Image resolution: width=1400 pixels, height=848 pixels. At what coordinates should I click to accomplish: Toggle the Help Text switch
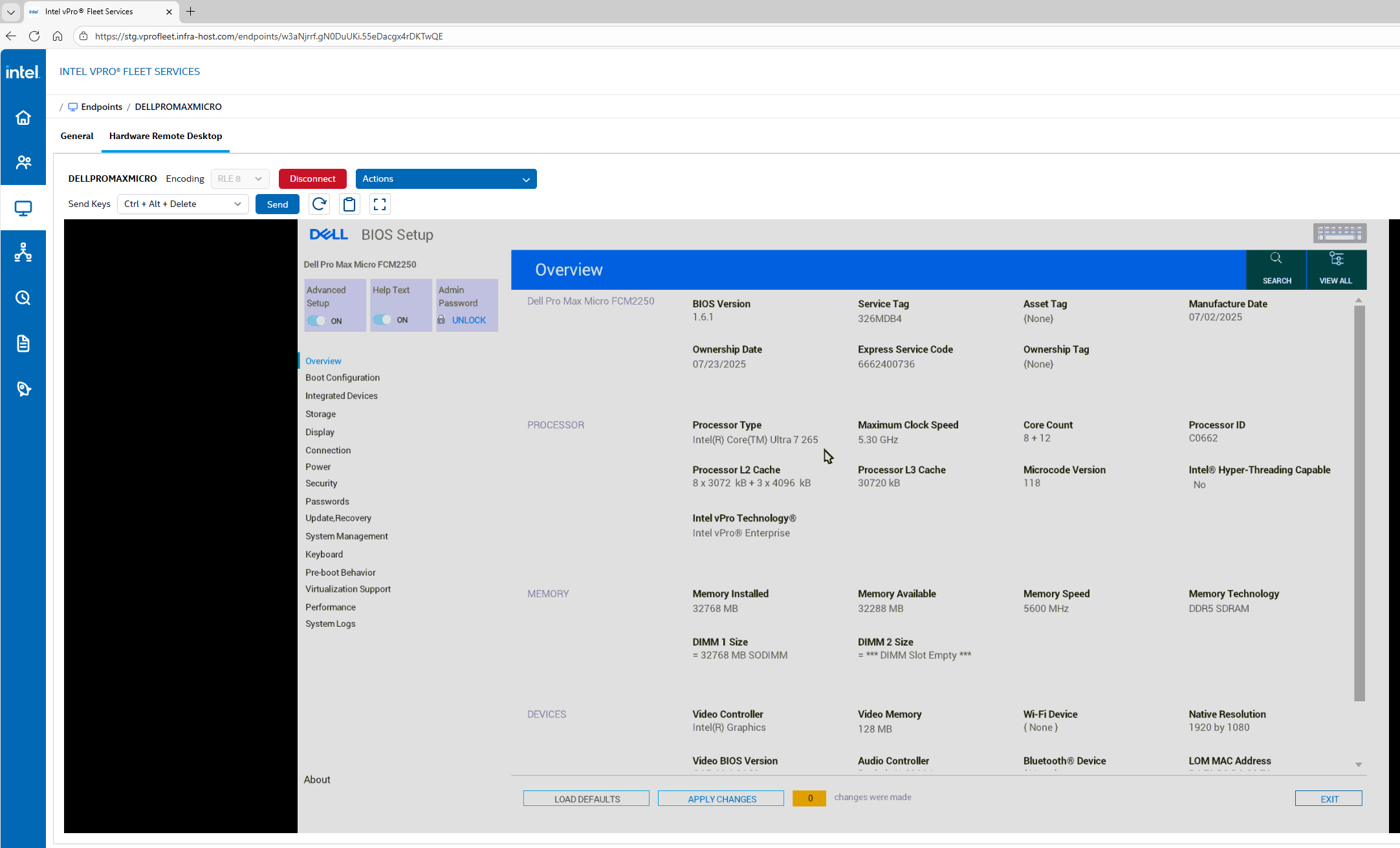pos(382,320)
